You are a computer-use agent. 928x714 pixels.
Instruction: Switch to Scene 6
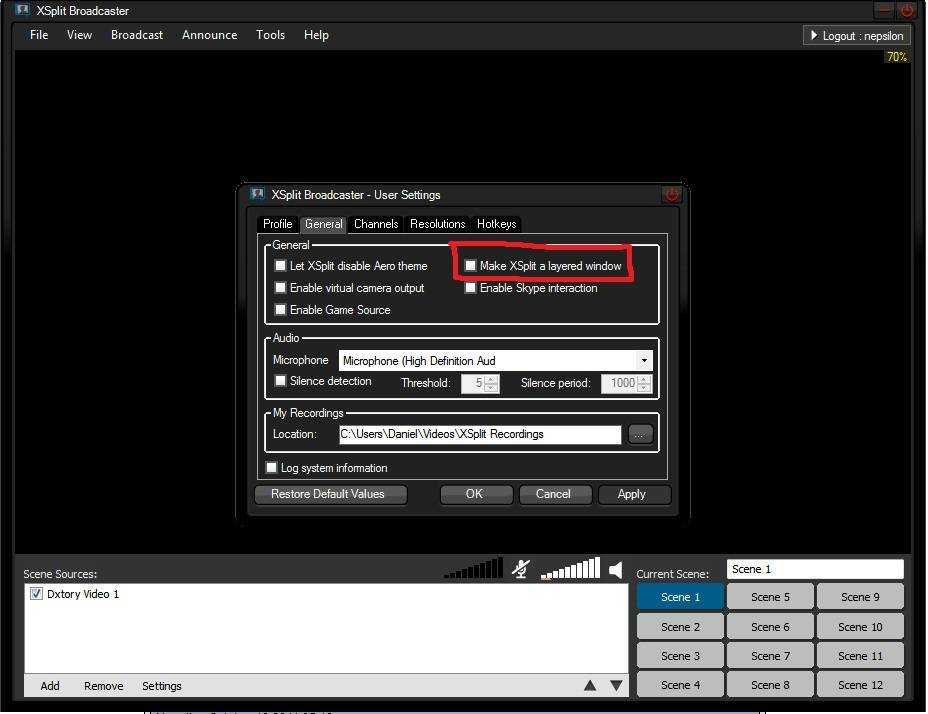(x=770, y=626)
